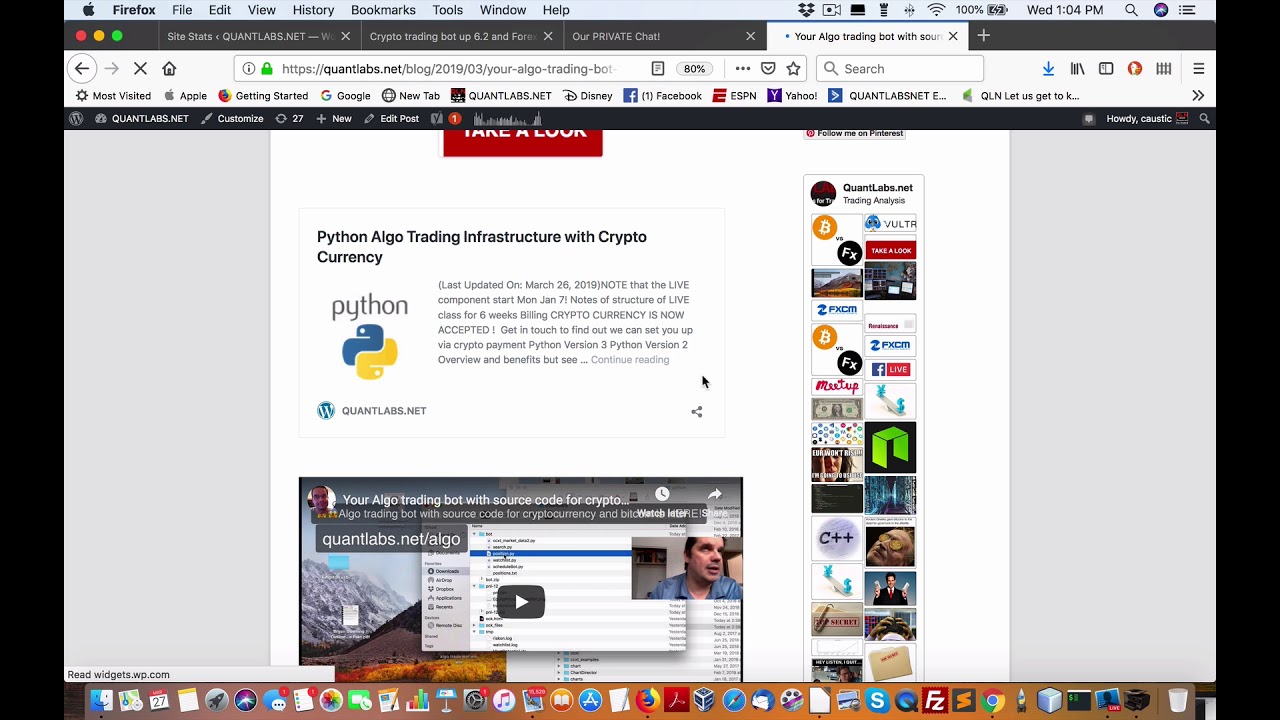This screenshot has width=1280, height=720.
Task: Click the Meetup Pinterest thumbnail
Action: click(x=837, y=385)
